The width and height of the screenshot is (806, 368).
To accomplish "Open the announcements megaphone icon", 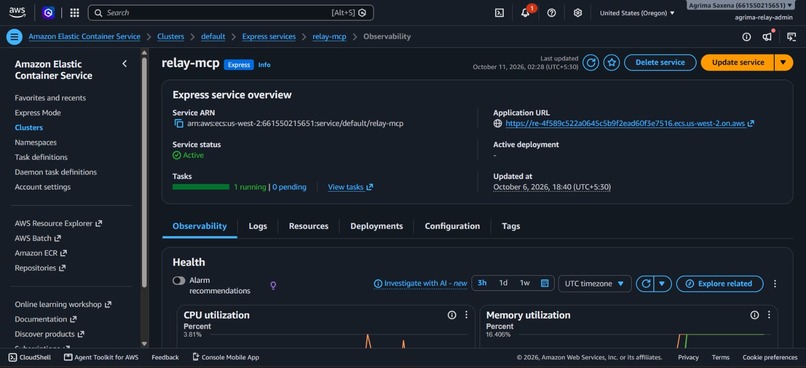I will (x=767, y=36).
